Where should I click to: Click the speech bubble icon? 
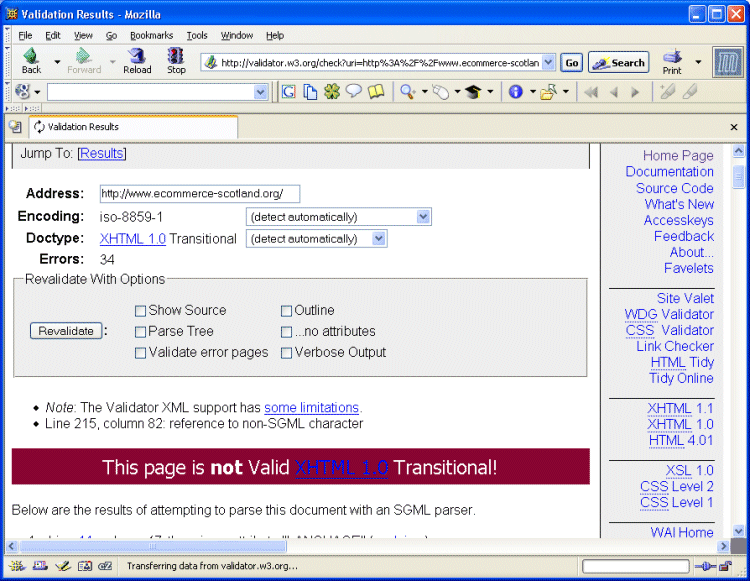[x=353, y=91]
